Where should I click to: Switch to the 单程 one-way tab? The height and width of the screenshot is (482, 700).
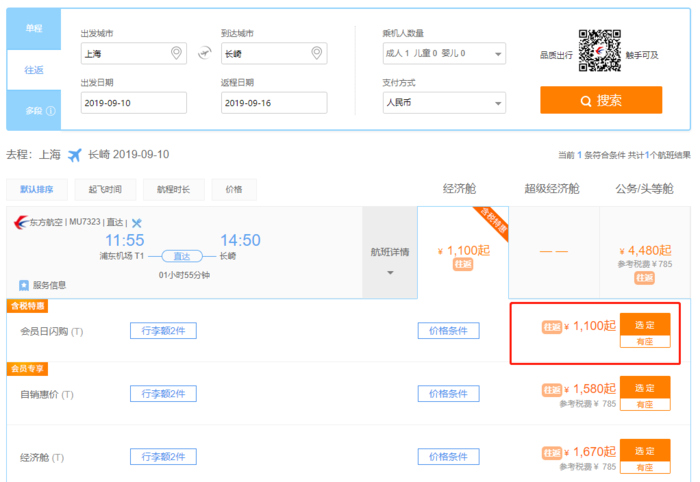click(33, 28)
